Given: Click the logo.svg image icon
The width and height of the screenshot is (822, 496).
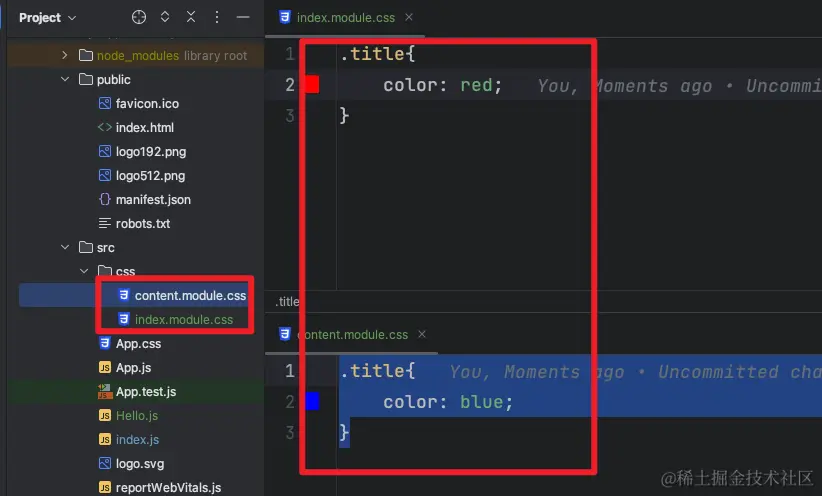Looking at the screenshot, I should tap(105, 463).
